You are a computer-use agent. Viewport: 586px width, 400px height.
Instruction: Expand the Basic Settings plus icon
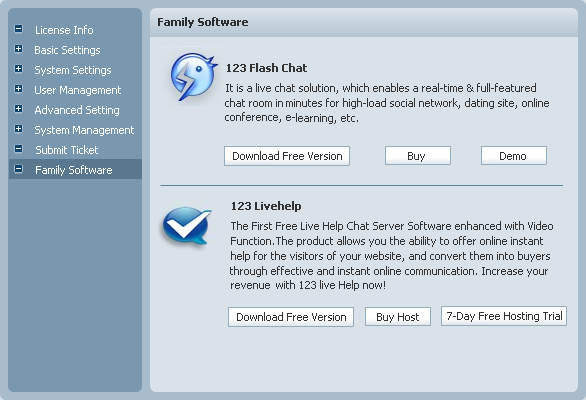(x=18, y=49)
